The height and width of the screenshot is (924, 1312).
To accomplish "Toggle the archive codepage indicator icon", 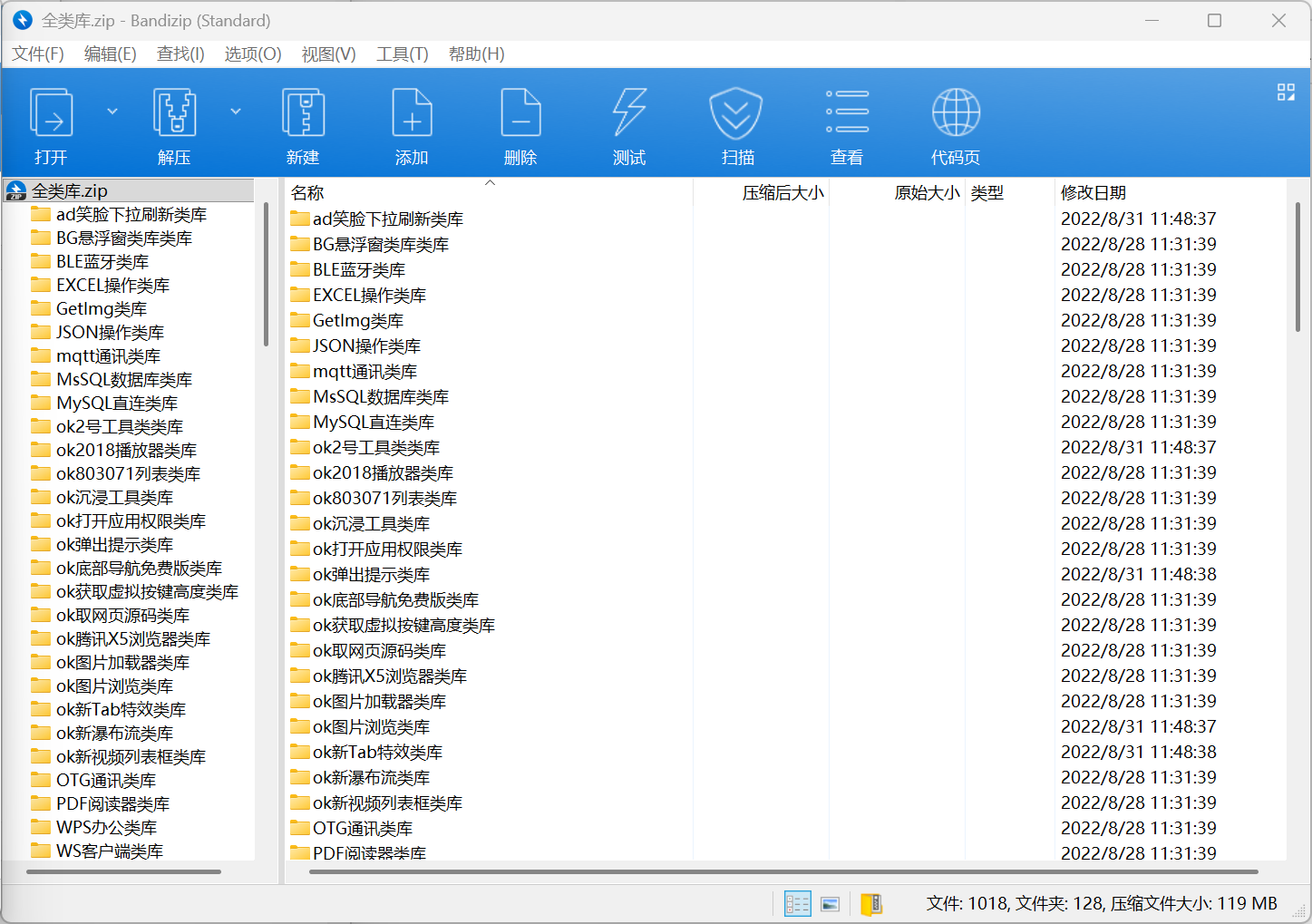I will click(x=871, y=903).
